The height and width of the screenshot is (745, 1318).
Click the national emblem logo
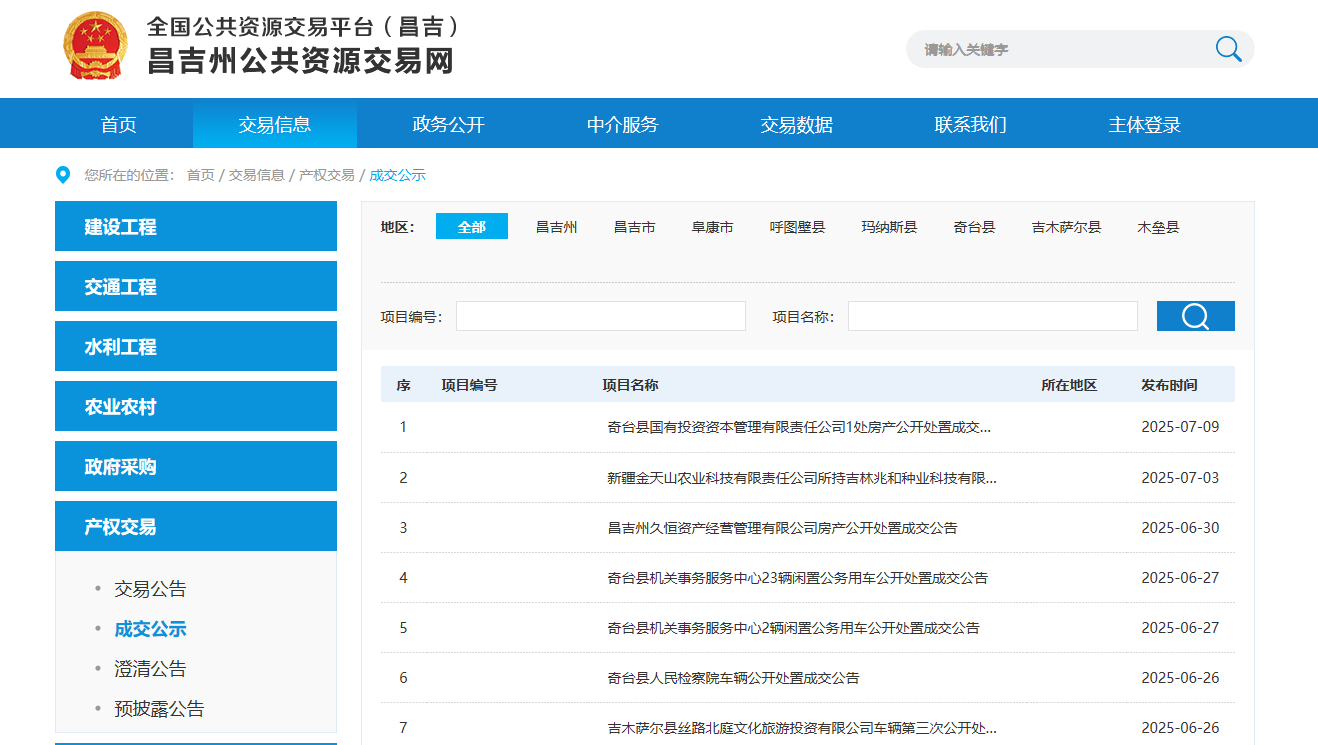tap(96, 46)
